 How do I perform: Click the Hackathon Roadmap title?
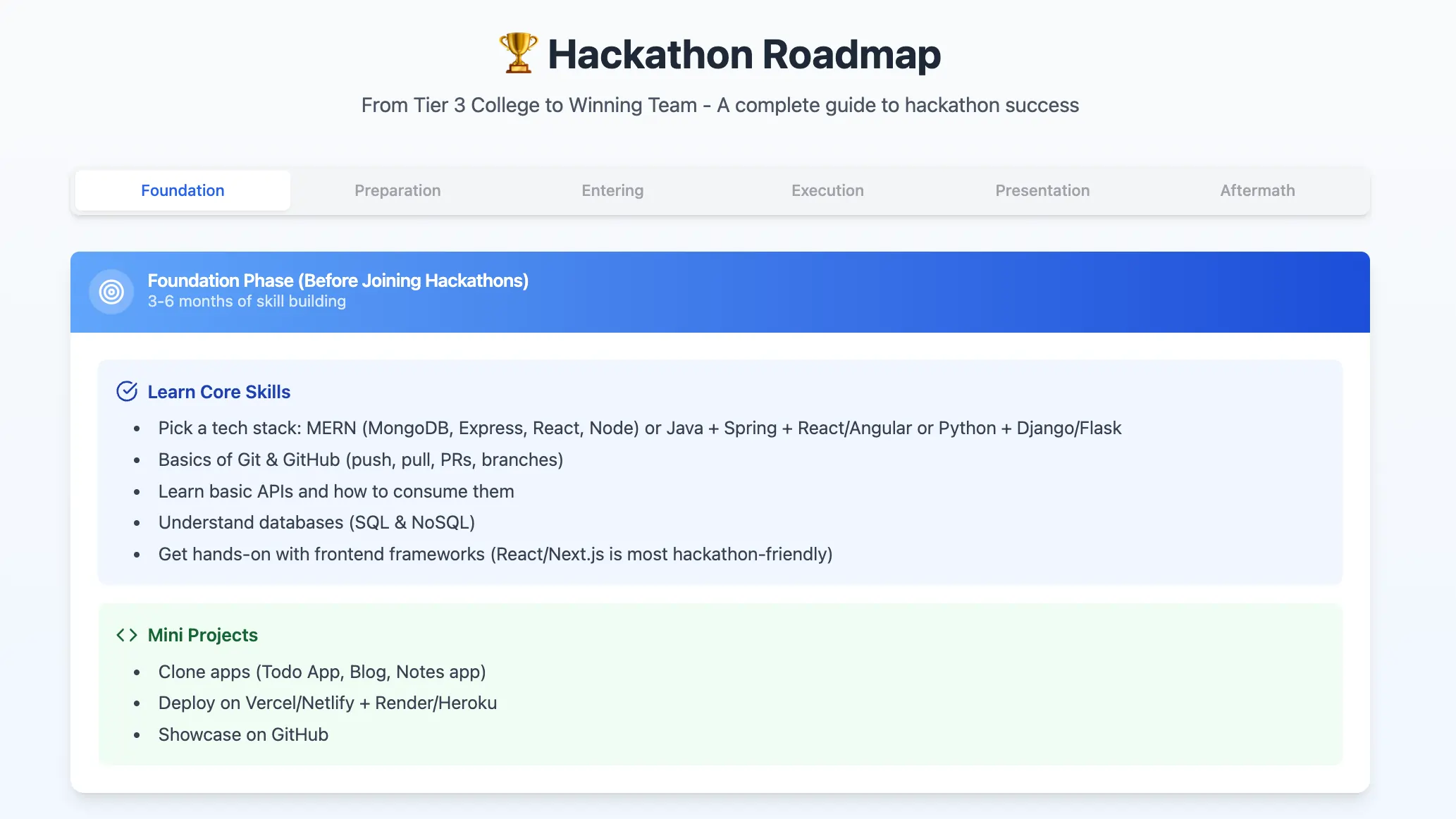click(744, 54)
